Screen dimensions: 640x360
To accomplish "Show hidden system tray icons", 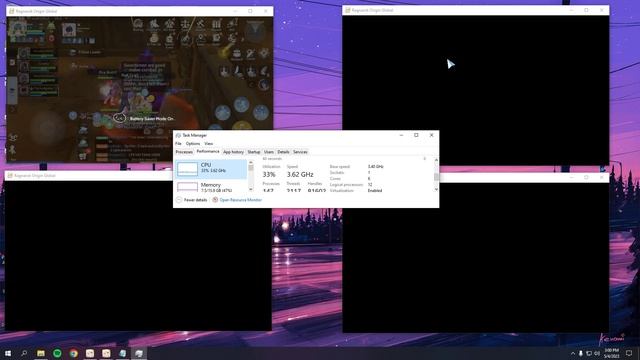I will point(573,353).
